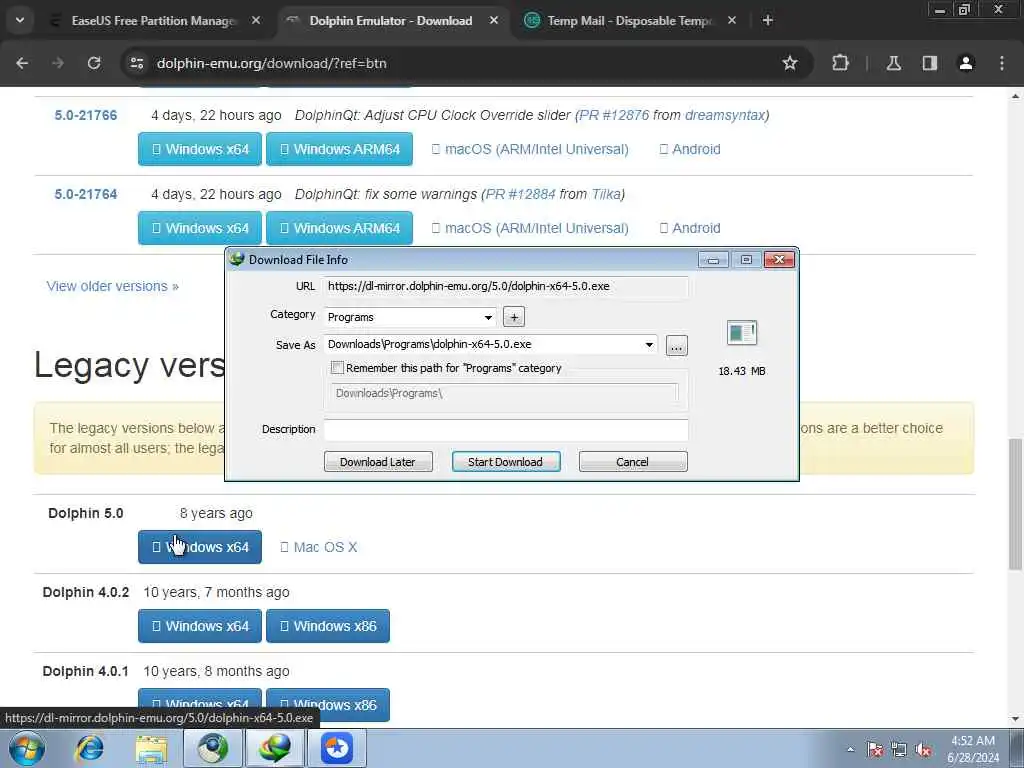
Task: Bookmark this page with star icon
Action: click(790, 63)
